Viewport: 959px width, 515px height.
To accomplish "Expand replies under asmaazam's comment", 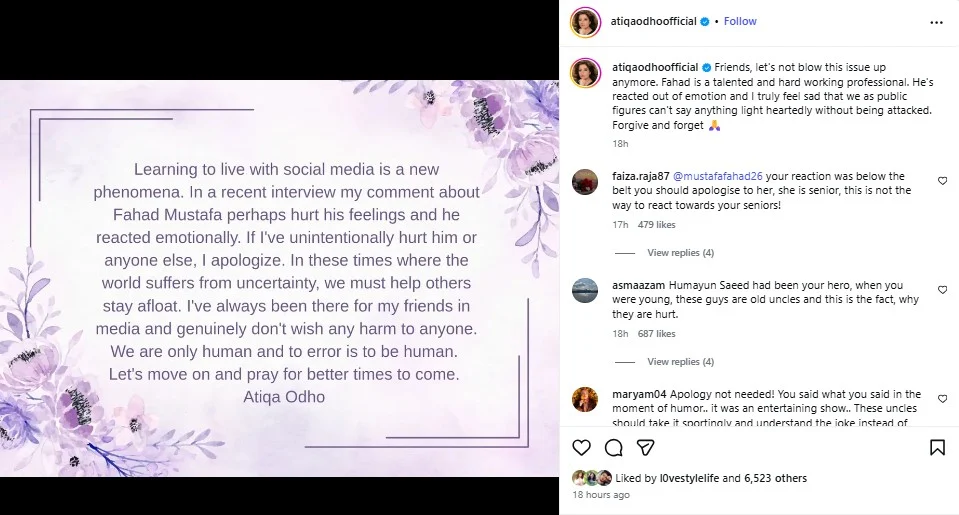I will coord(680,362).
